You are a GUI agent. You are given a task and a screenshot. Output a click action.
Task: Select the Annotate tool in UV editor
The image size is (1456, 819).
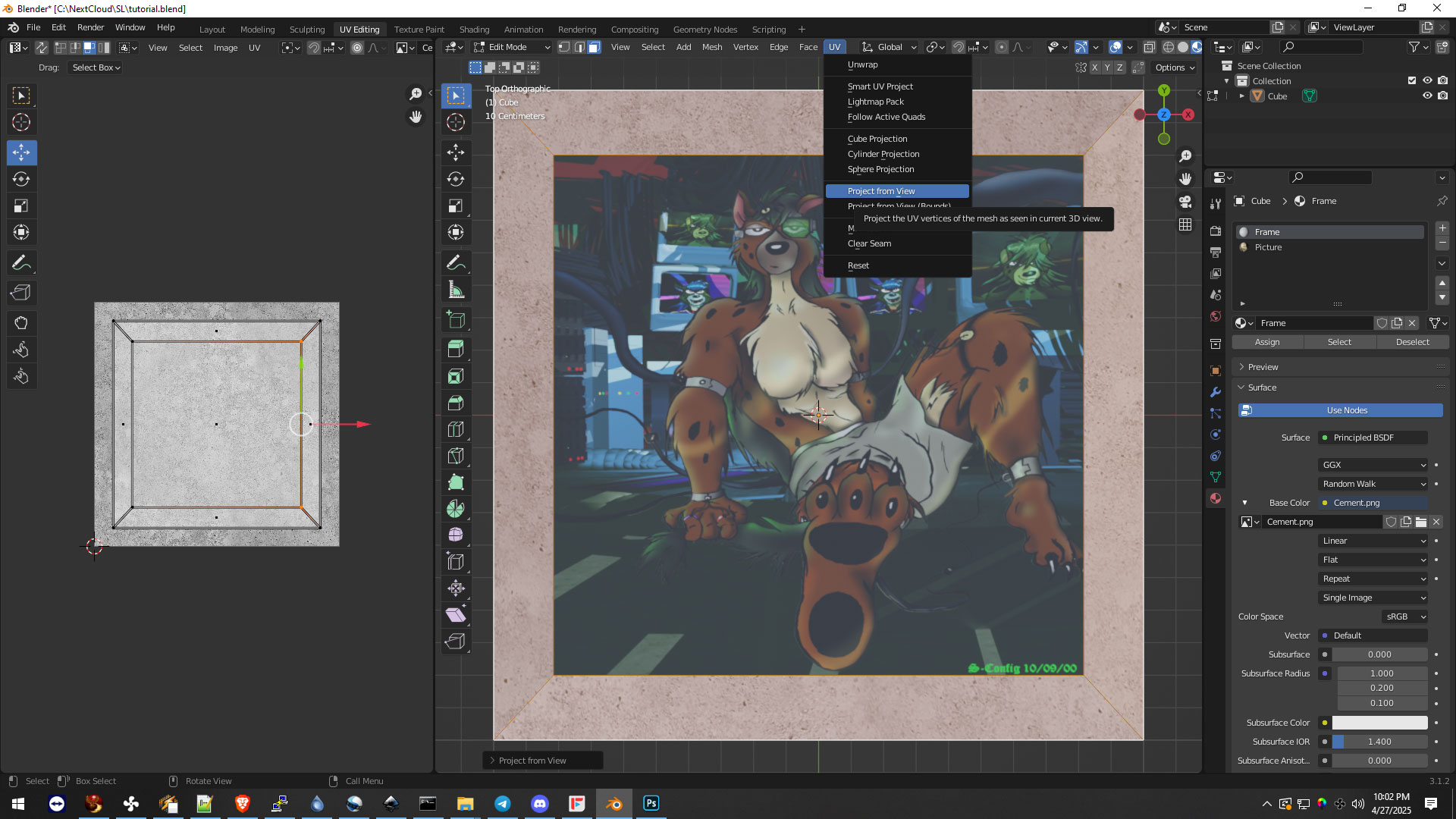(21, 263)
